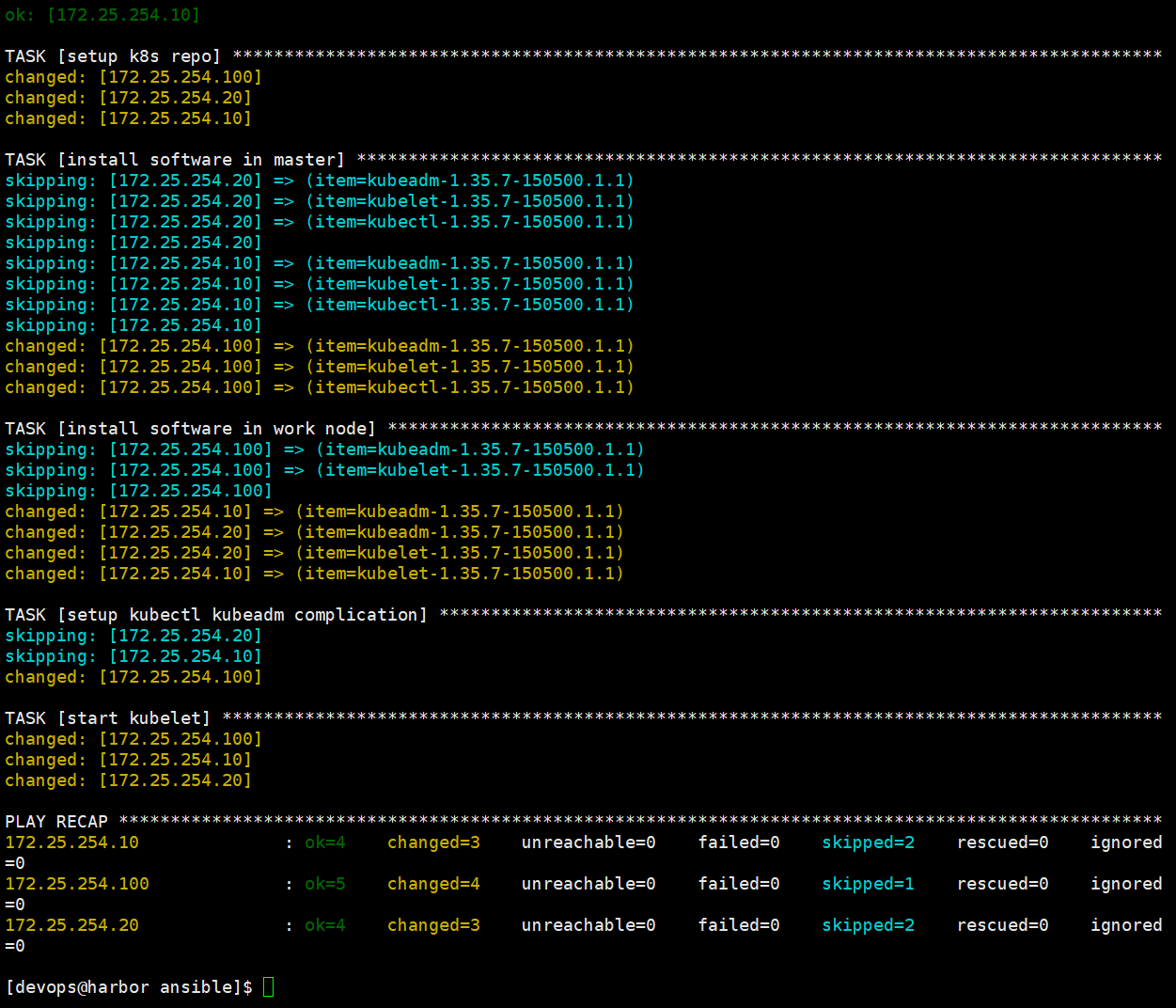This screenshot has width=1176, height=1008.
Task: Click changed 172.25.254.10 kubeadm item line
Action: click(314, 512)
